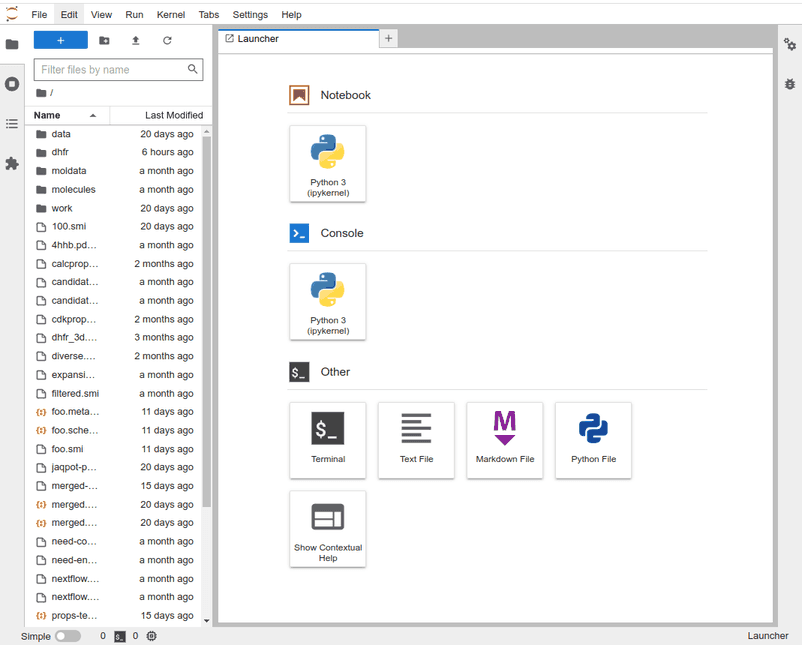Click the terminal count status bar icon

[120, 636]
